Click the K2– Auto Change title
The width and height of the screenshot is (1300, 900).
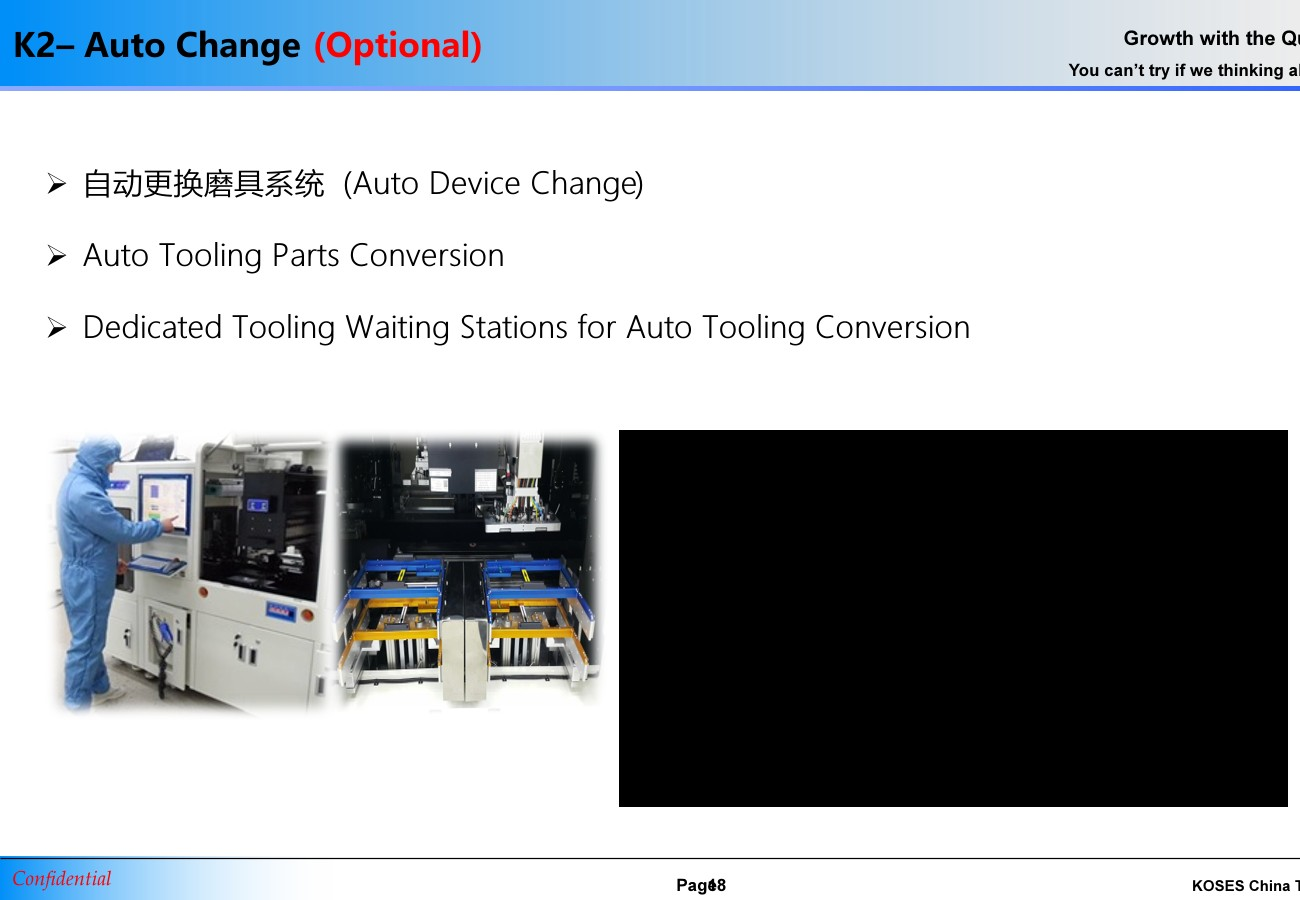[x=157, y=45]
